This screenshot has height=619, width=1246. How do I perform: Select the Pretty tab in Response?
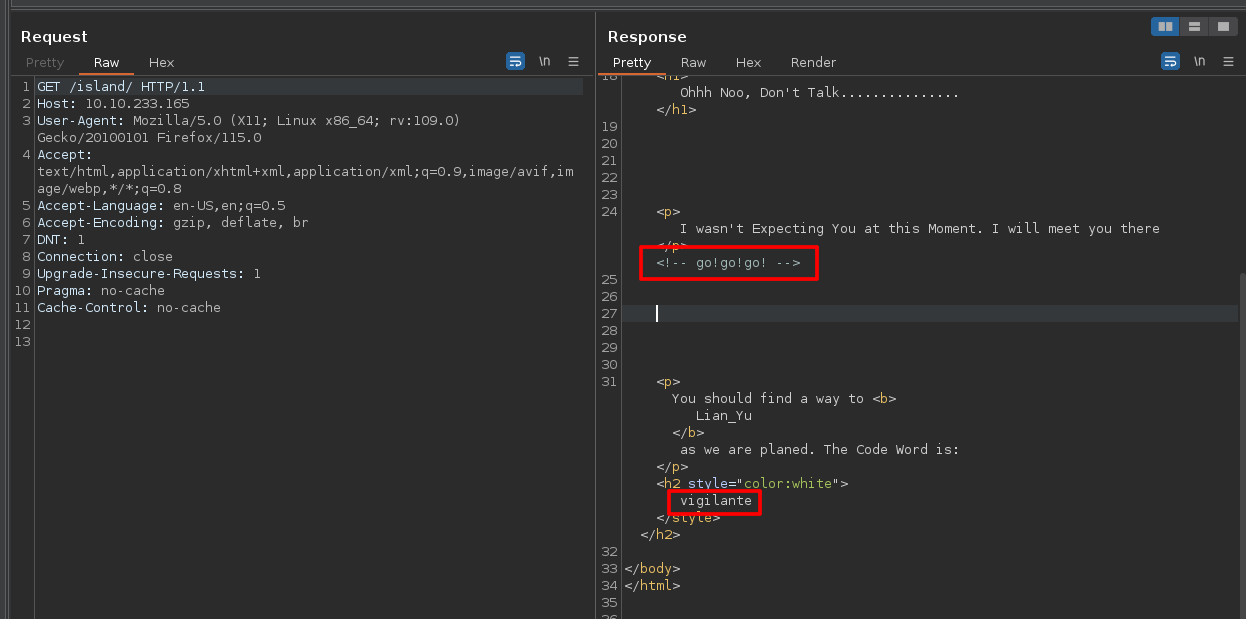click(x=632, y=62)
